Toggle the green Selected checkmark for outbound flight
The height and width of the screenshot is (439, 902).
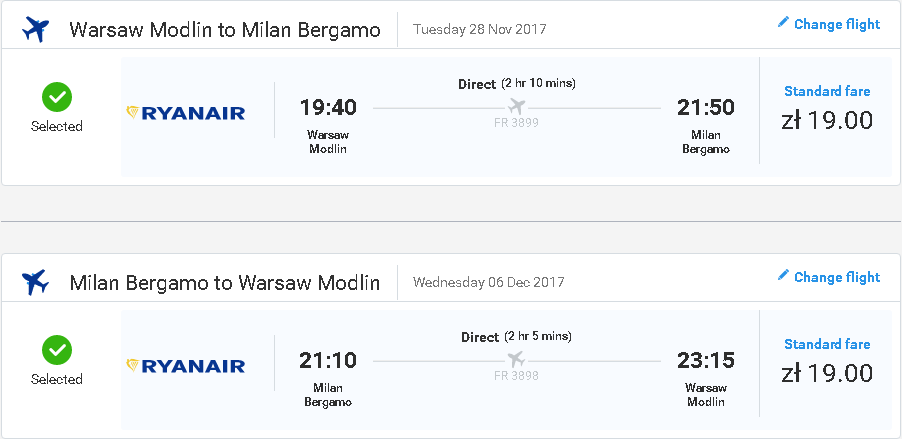(57, 97)
